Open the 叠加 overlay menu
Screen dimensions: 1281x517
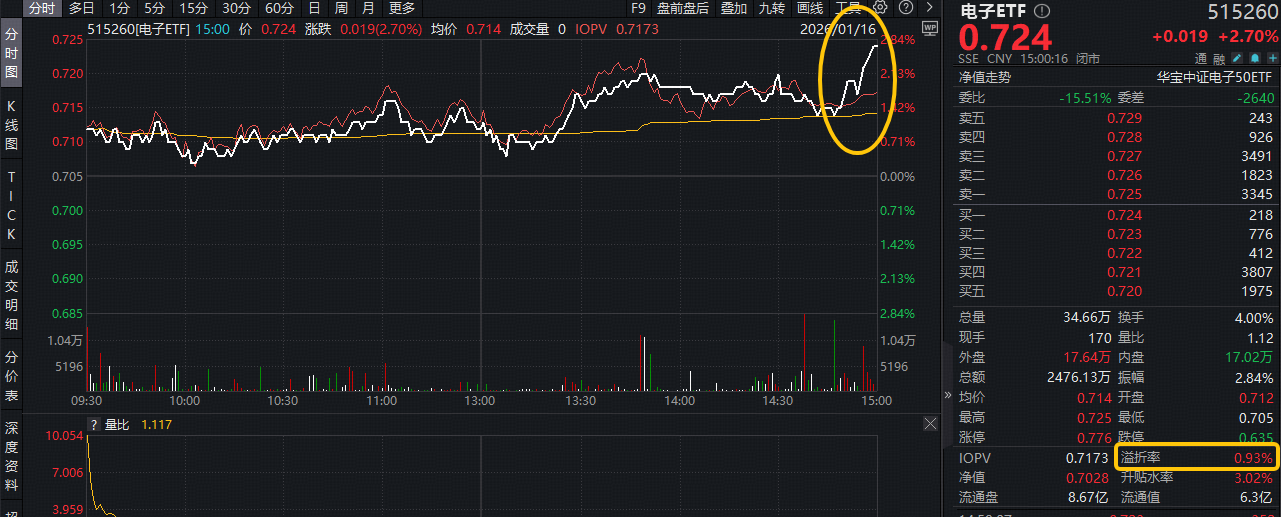tap(733, 8)
